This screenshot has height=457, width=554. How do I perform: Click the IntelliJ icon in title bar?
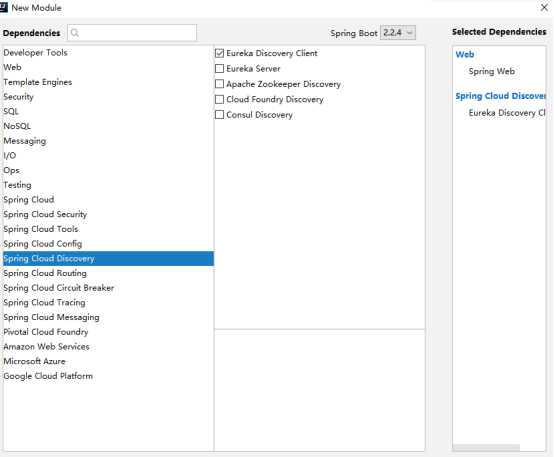click(x=4, y=7)
